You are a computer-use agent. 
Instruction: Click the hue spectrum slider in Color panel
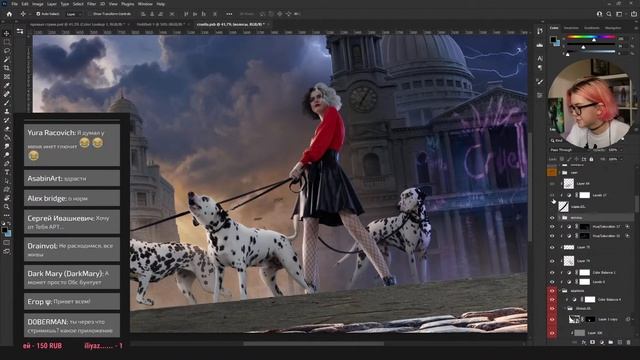[591, 37]
